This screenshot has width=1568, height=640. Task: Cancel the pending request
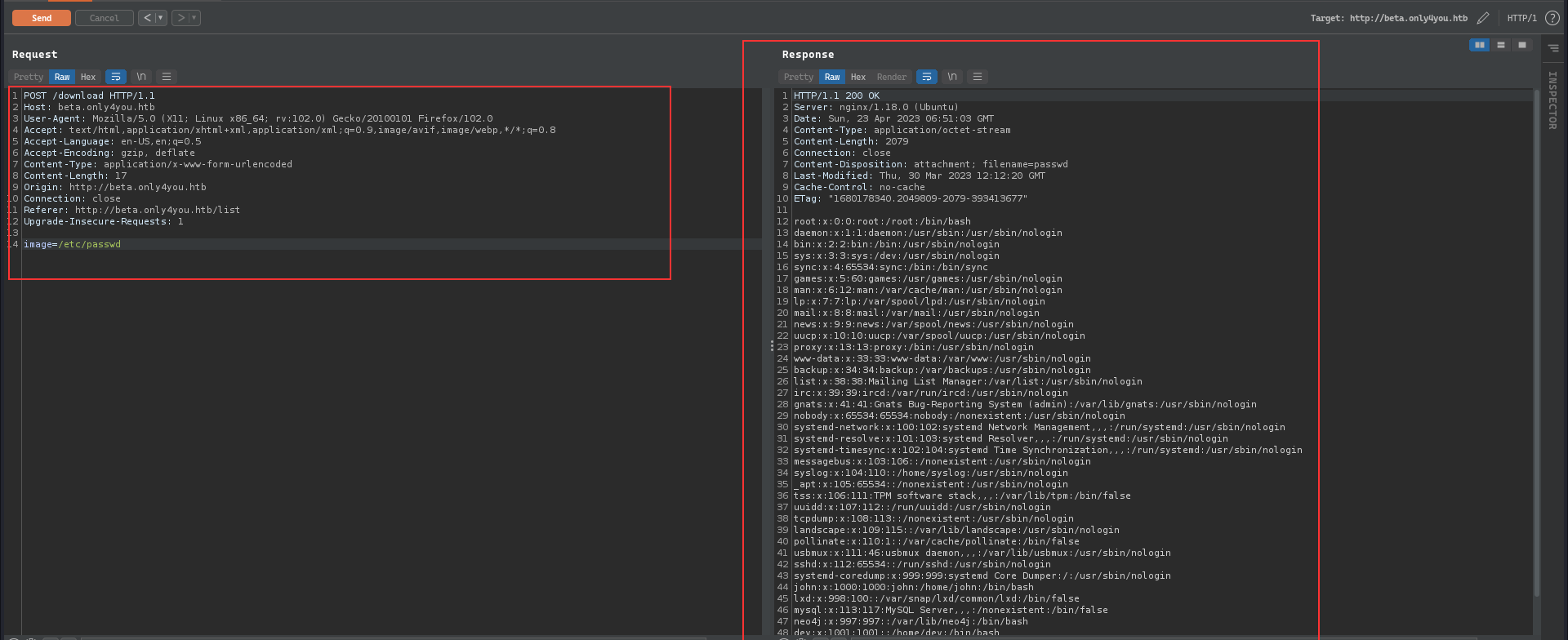tap(105, 18)
